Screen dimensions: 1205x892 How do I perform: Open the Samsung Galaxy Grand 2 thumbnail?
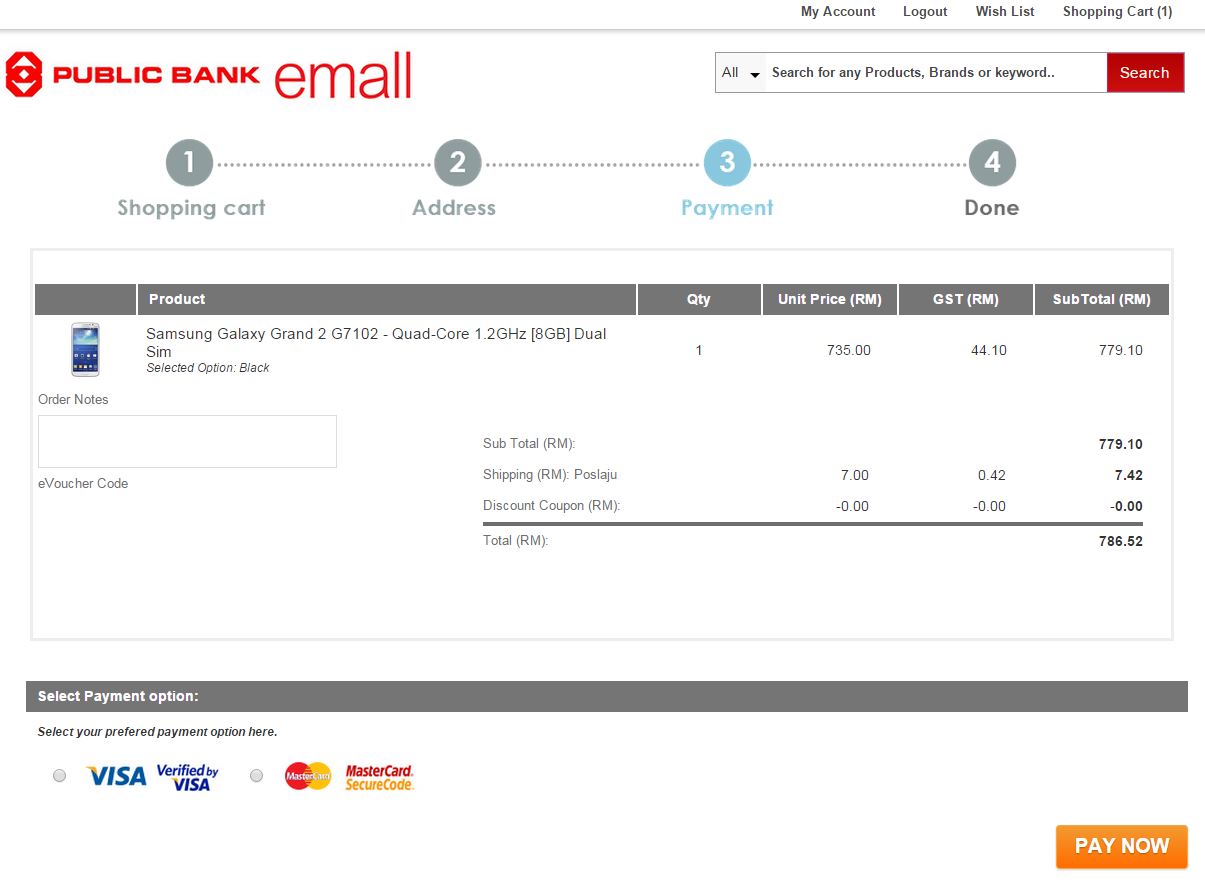tap(85, 349)
